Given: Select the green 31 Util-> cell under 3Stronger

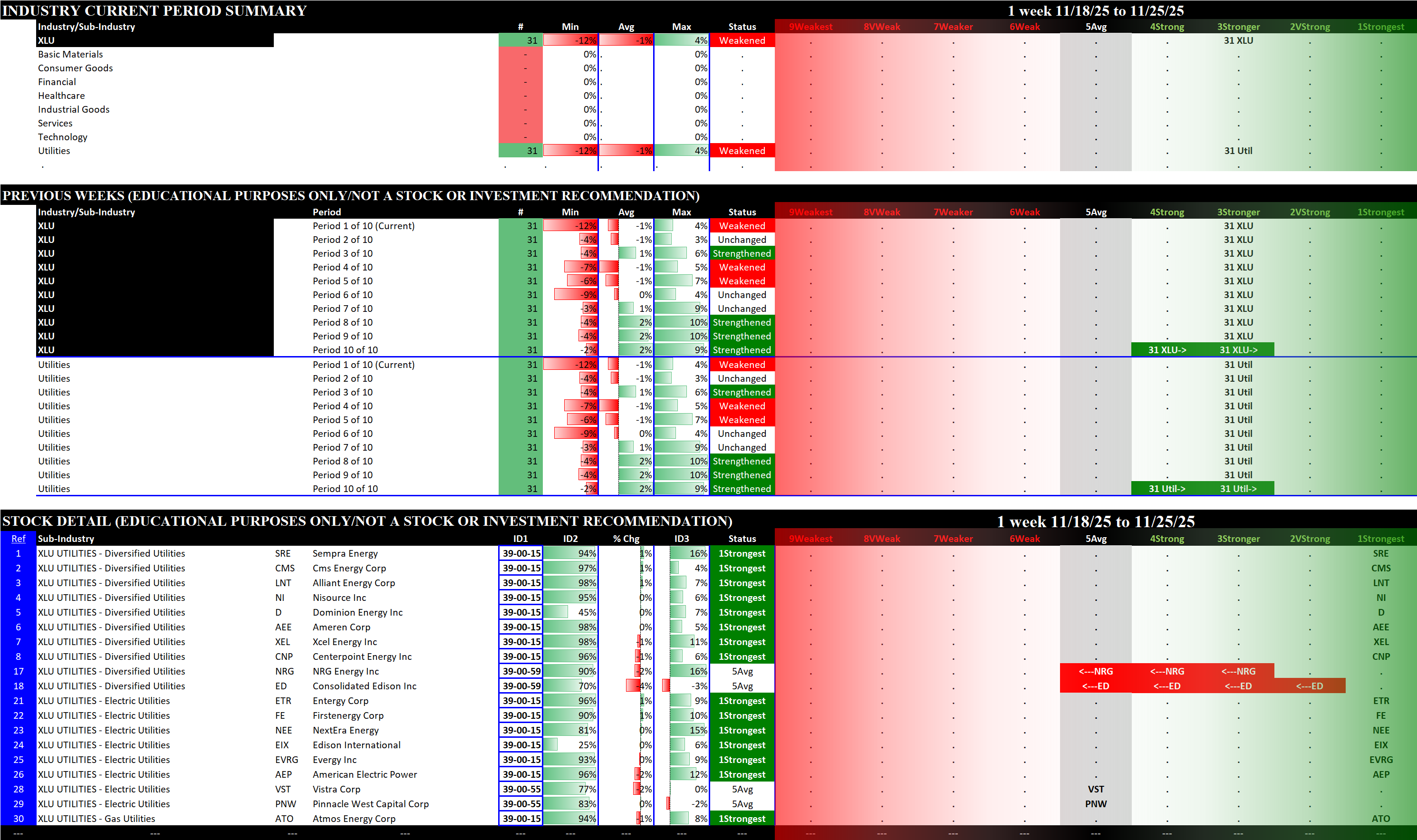Looking at the screenshot, I should point(1238,489).
